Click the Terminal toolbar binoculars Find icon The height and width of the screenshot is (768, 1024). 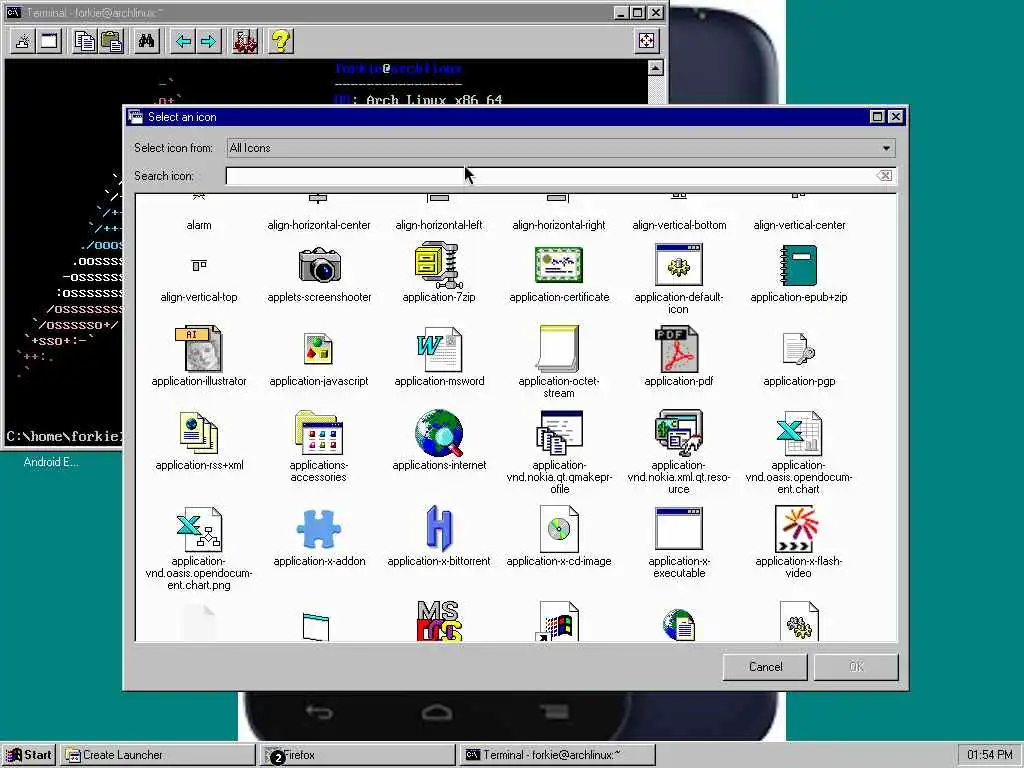pos(146,42)
